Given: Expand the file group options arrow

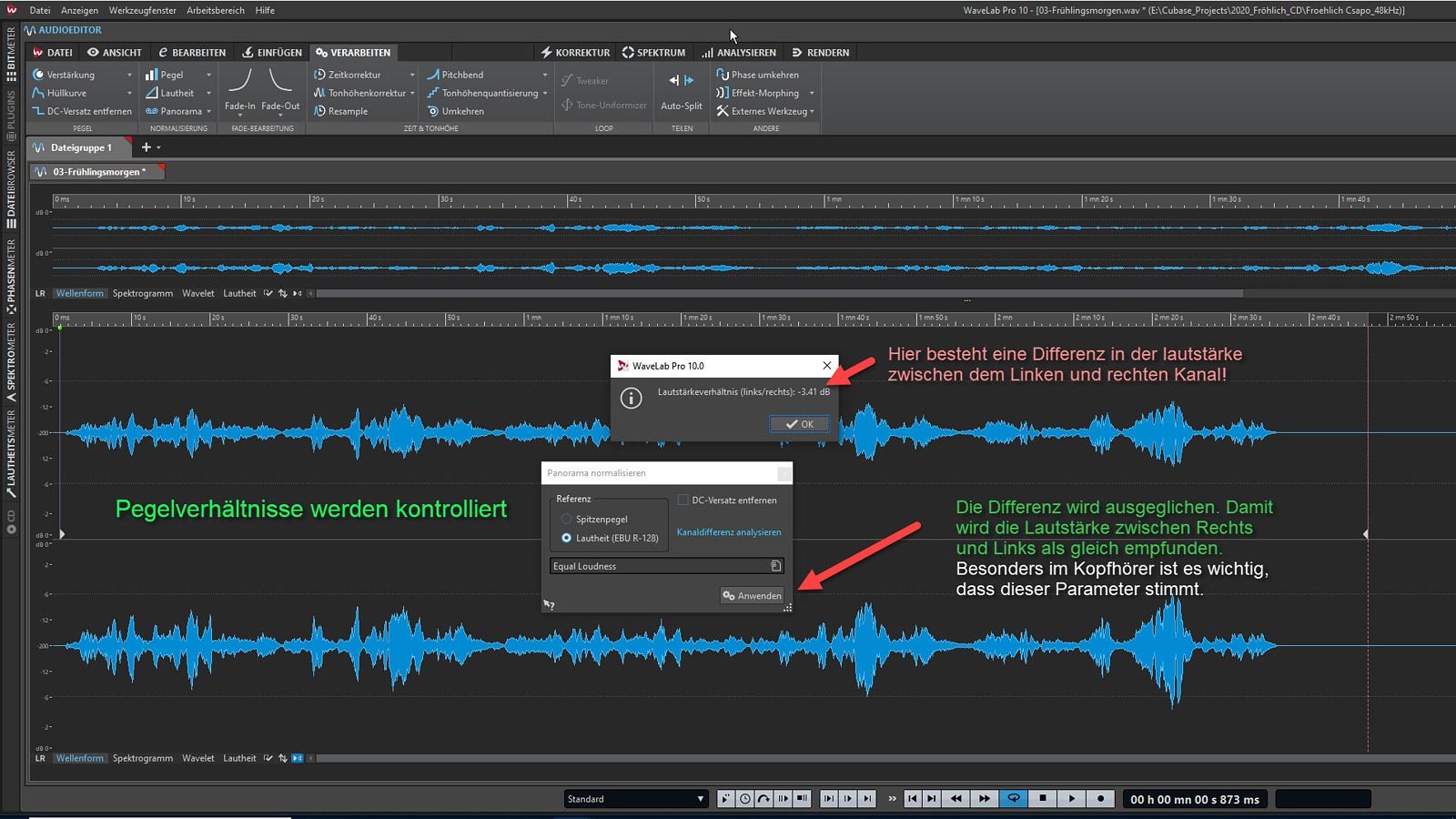Looking at the screenshot, I should (x=158, y=147).
